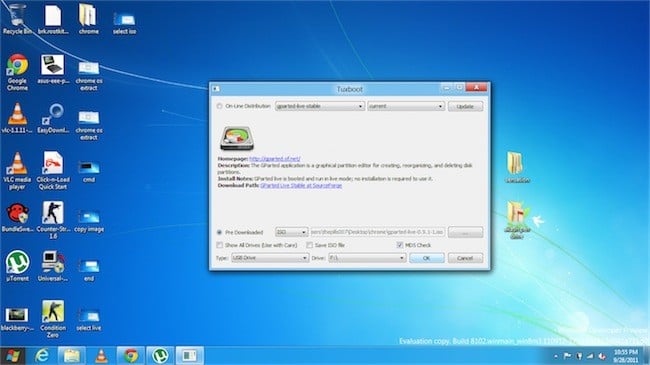Click the OK button in Tuxboot
The height and width of the screenshot is (365, 650).
point(427,258)
